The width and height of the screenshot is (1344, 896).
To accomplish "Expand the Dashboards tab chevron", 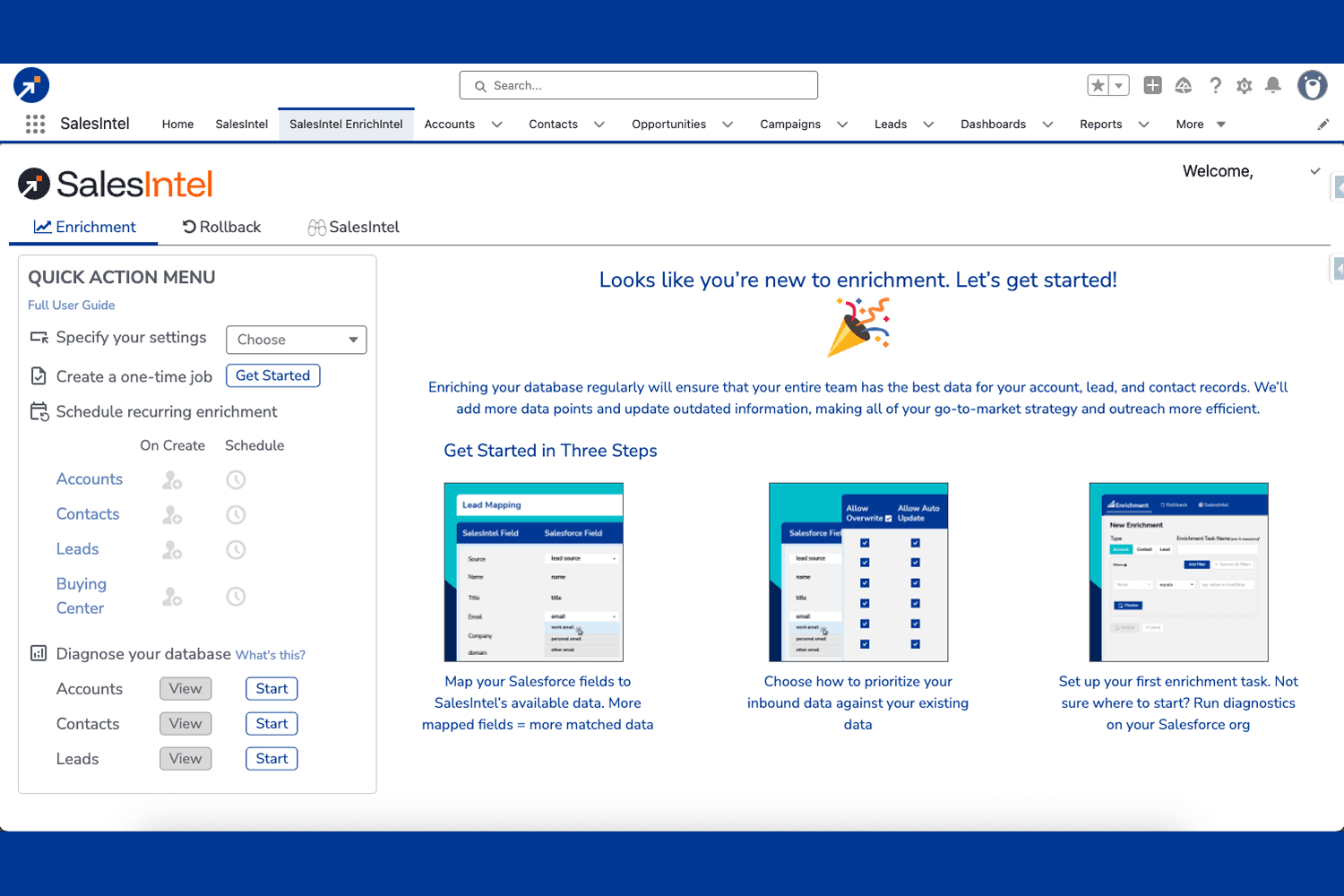I will (1047, 125).
